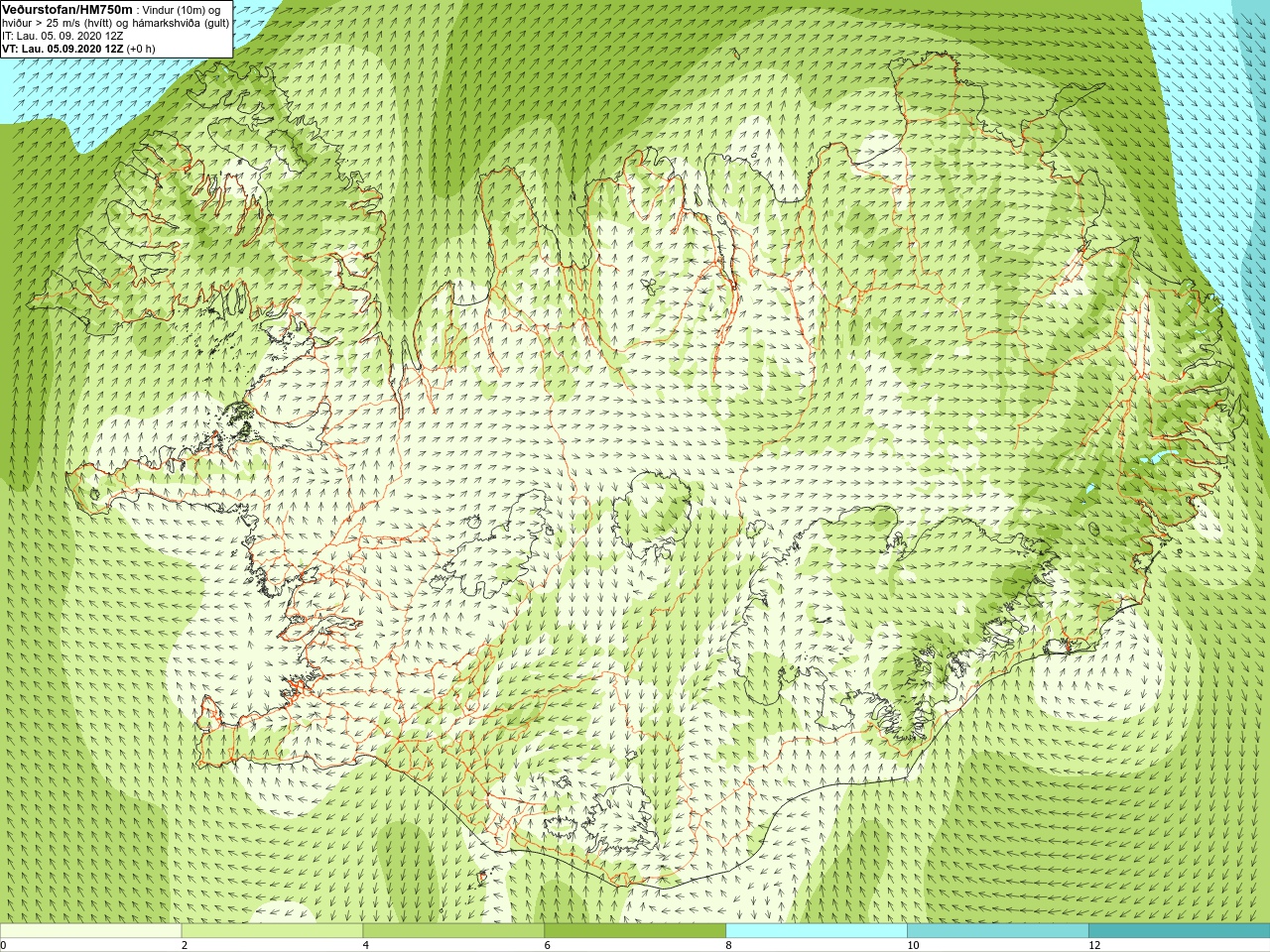Click the scale label '0'

(x=4, y=945)
